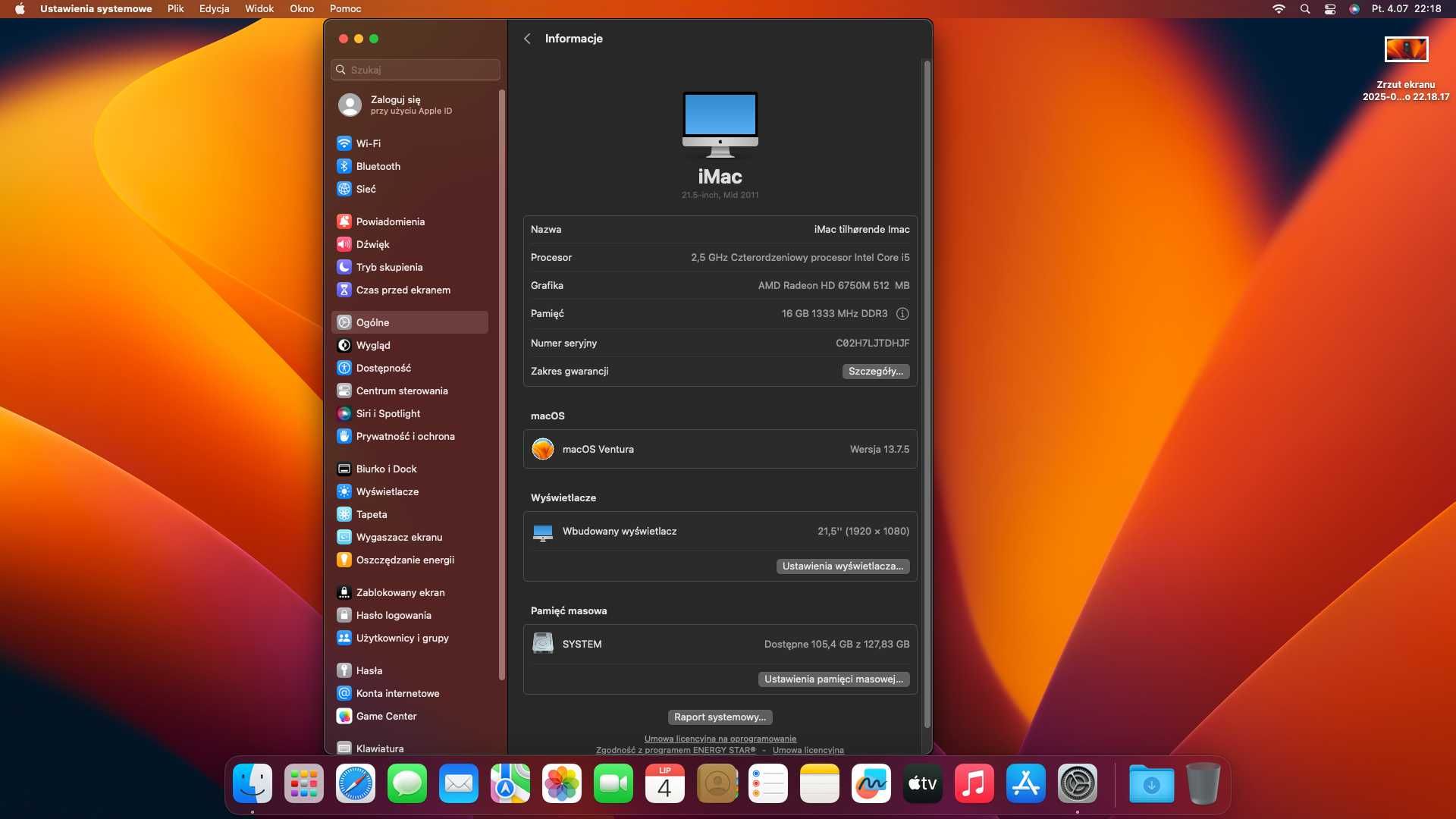Open the Downloads folder in Dock

click(1151, 784)
